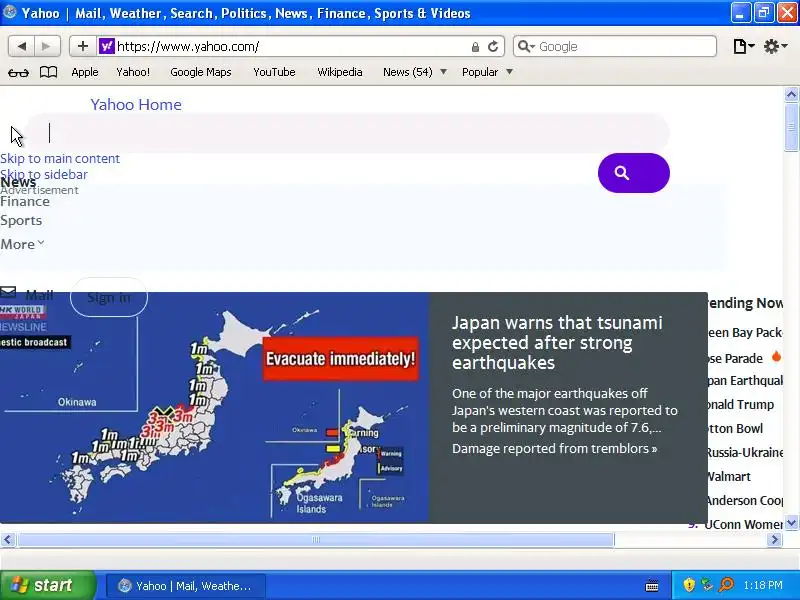Open the Google Maps bookmark

coord(201,72)
